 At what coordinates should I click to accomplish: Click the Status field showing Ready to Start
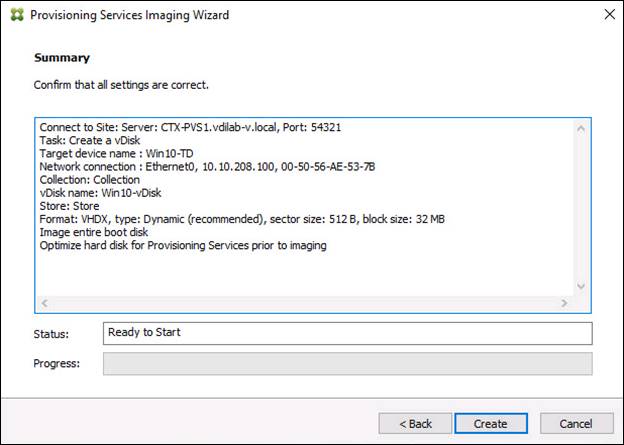[x=347, y=333]
